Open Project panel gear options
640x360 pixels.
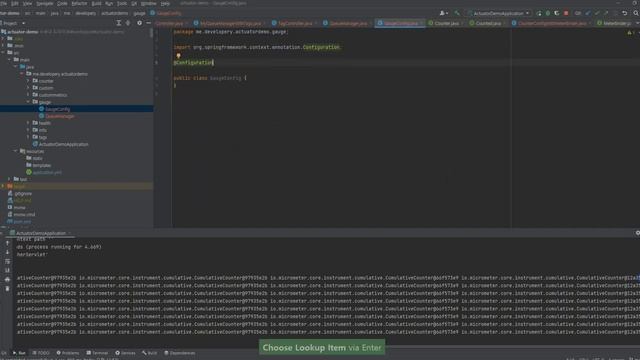pyautogui.click(x=139, y=23)
